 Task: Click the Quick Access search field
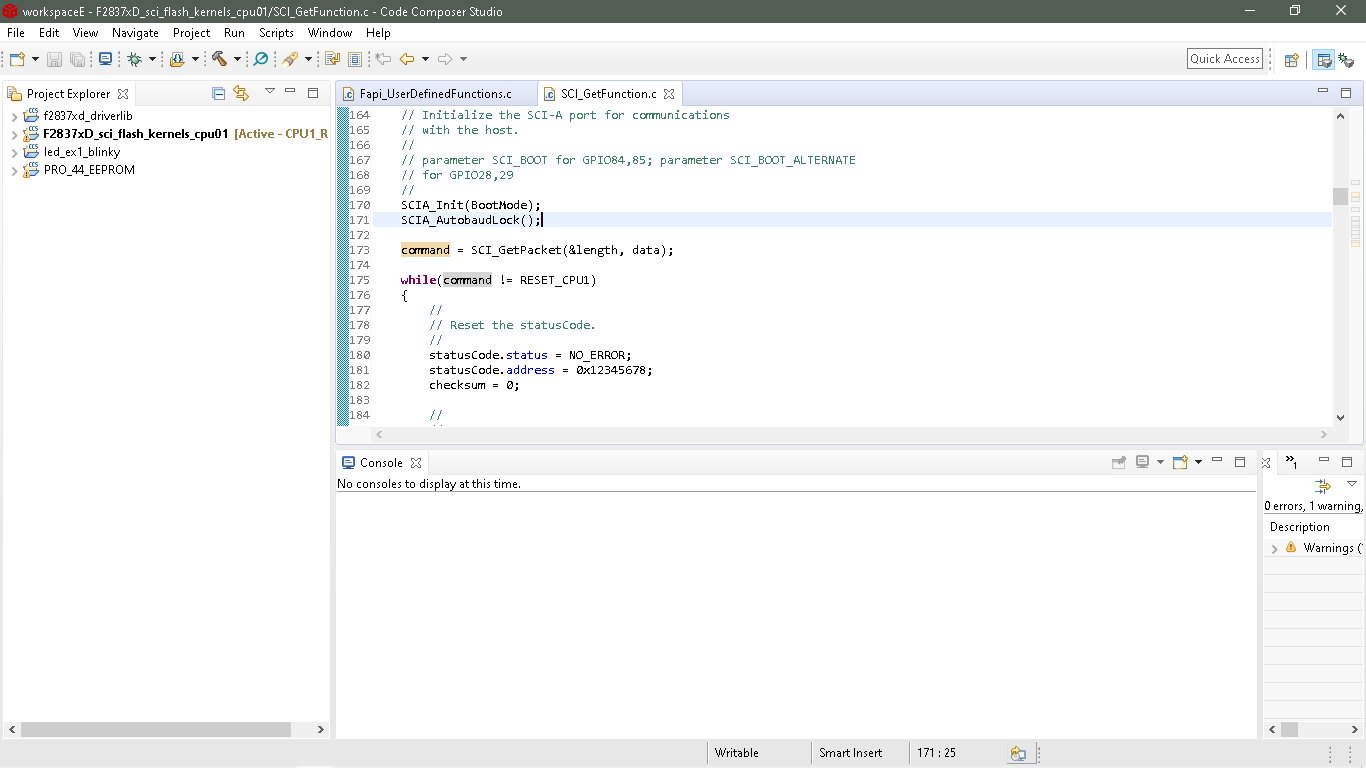1224,59
